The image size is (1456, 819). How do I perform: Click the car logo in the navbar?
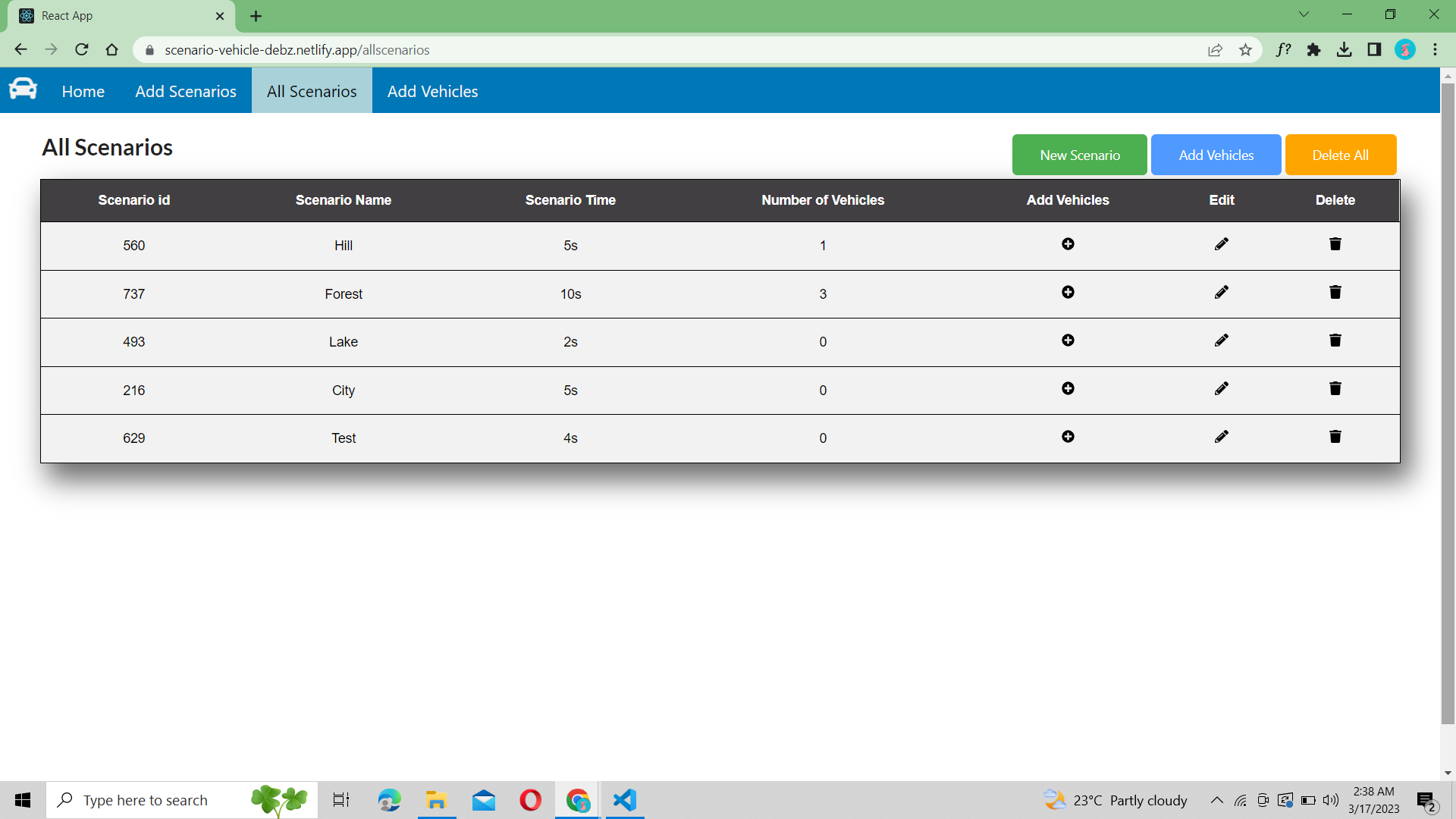point(23,89)
